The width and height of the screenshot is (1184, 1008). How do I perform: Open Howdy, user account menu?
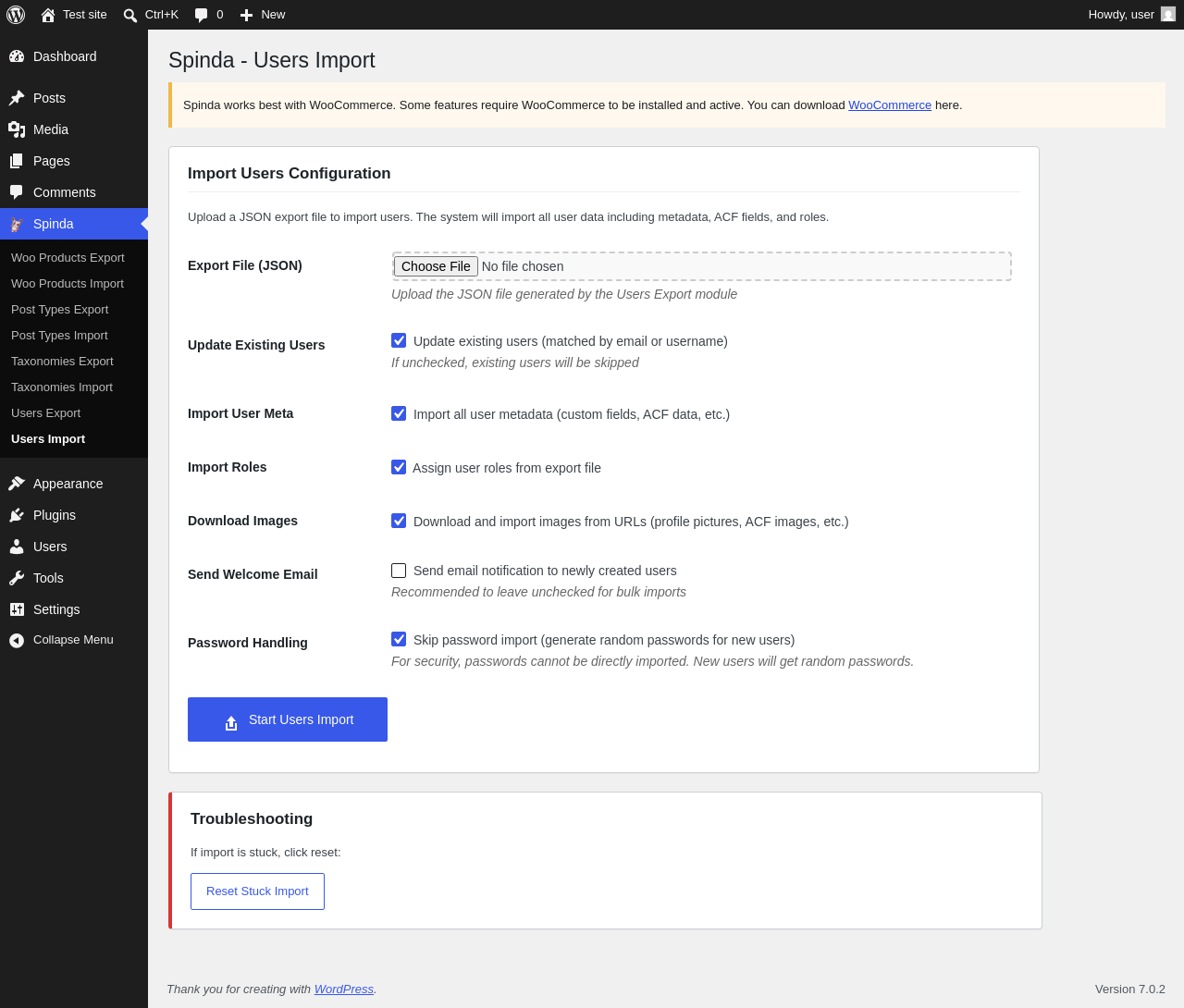(1131, 15)
